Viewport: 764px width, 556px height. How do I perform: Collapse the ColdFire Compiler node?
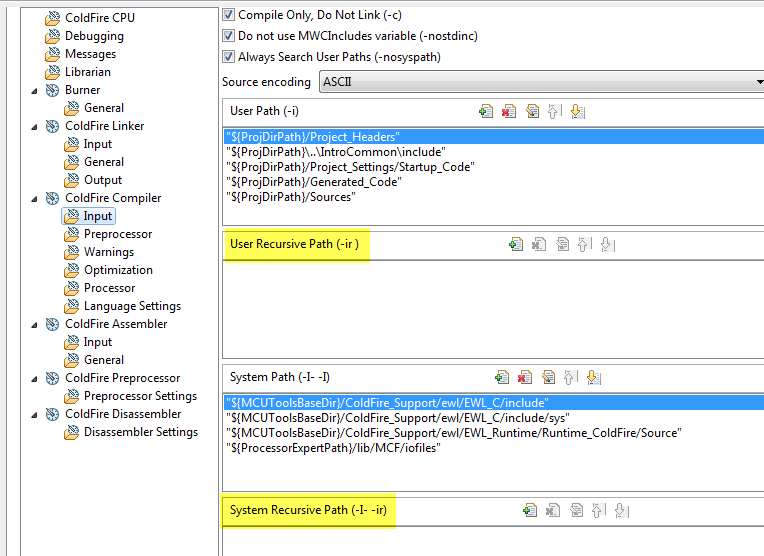tap(34, 199)
